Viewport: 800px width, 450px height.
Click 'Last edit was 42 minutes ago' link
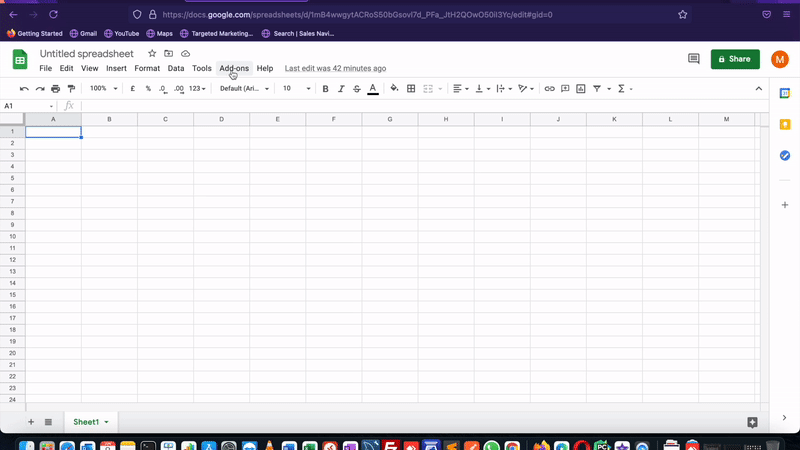click(335, 68)
